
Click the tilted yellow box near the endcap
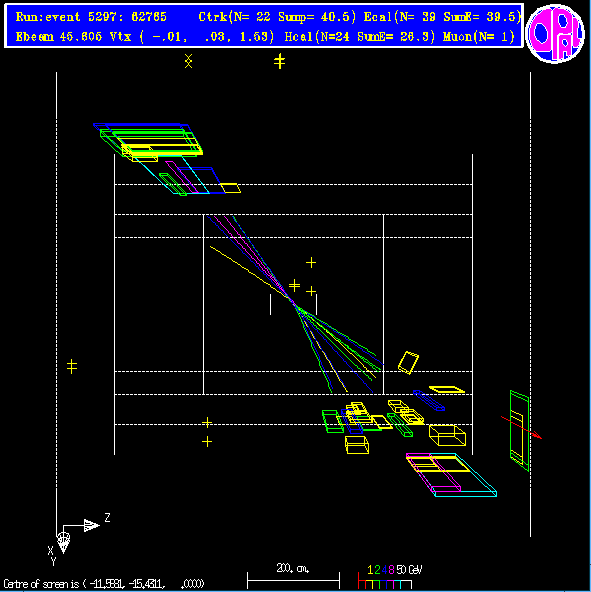408,362
